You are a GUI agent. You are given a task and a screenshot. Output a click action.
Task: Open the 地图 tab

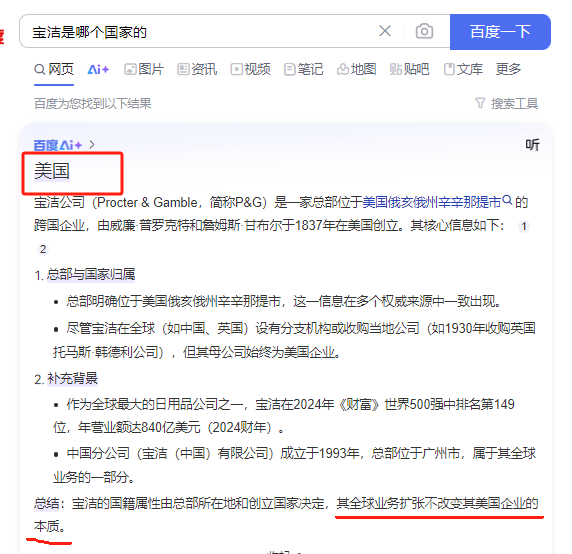(x=356, y=69)
